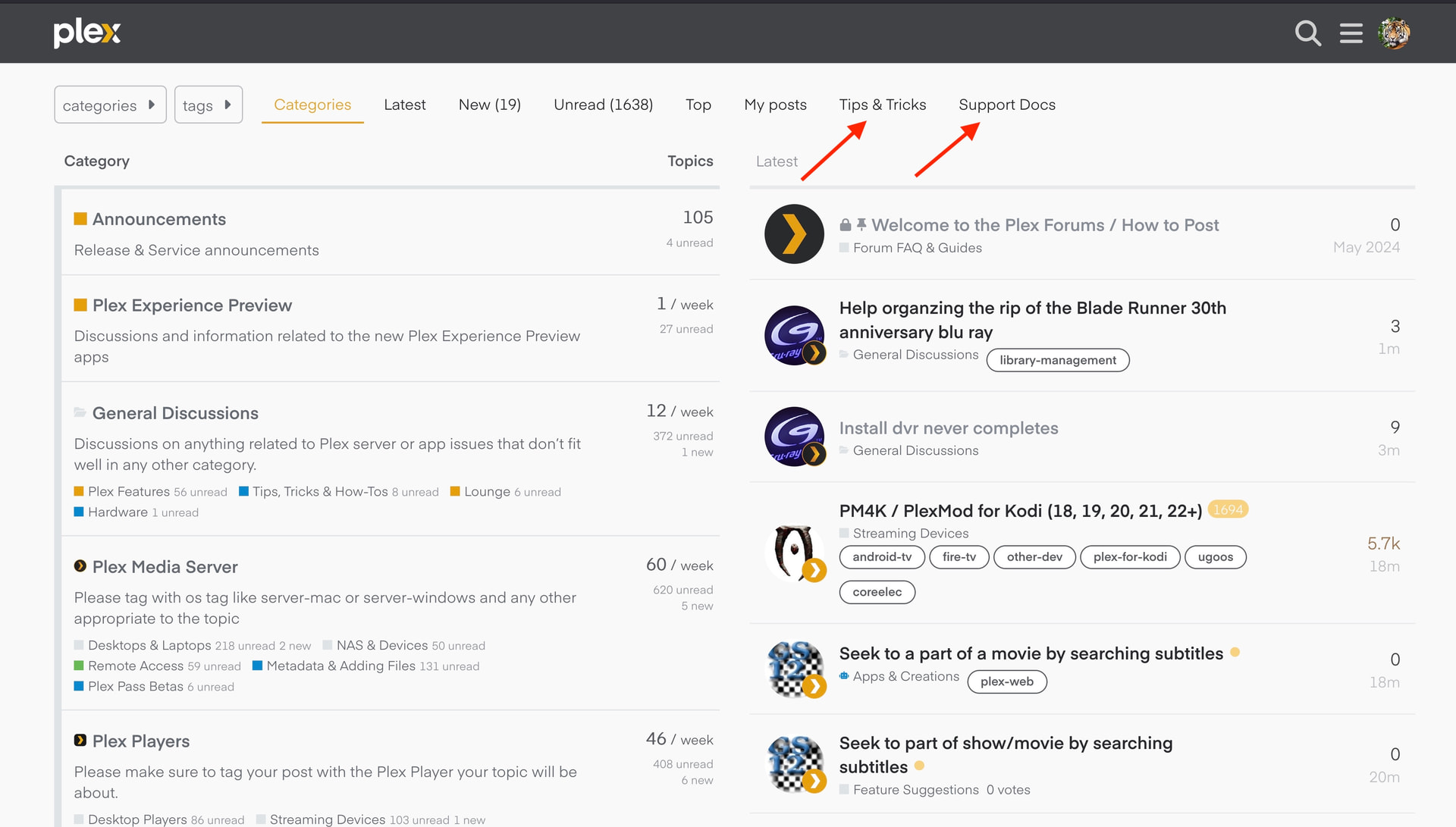Open Install dvr never completes topic
The width and height of the screenshot is (1456, 827).
click(x=948, y=428)
